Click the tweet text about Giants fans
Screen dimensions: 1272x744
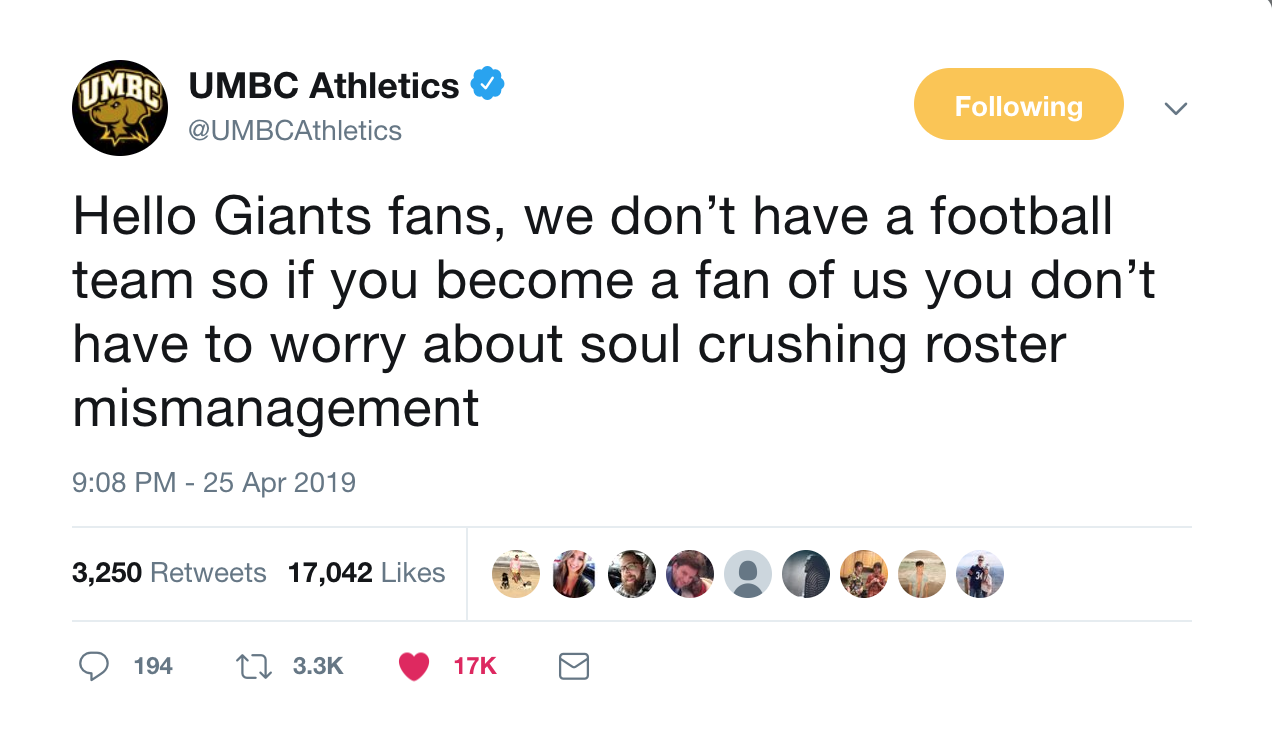point(614,313)
